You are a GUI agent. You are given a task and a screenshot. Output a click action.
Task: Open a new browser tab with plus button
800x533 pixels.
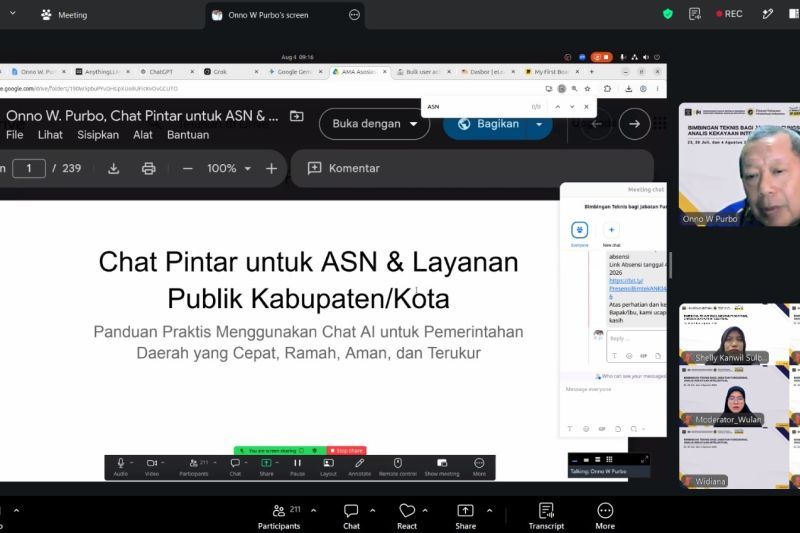592,72
